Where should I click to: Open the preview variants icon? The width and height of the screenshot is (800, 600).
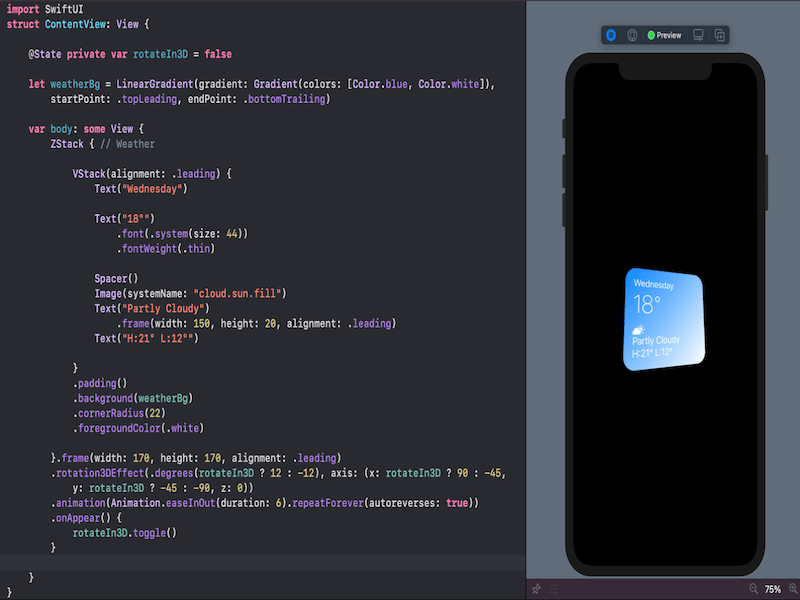(x=632, y=33)
